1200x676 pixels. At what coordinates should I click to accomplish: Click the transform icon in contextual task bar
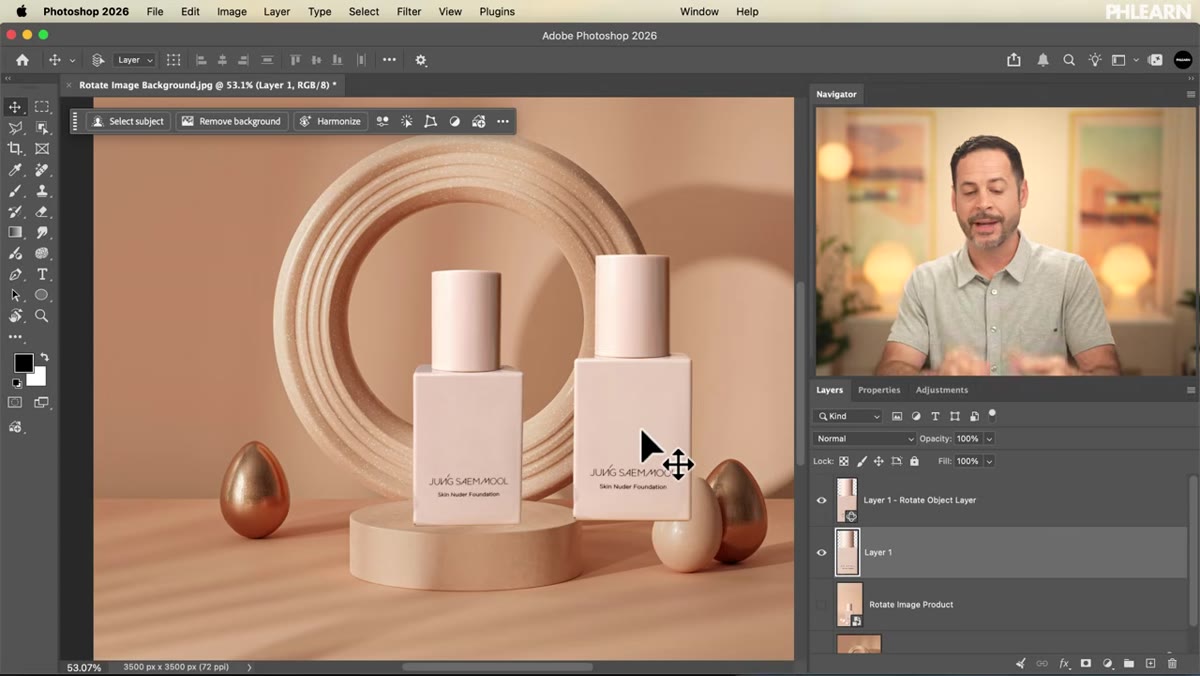tap(431, 121)
